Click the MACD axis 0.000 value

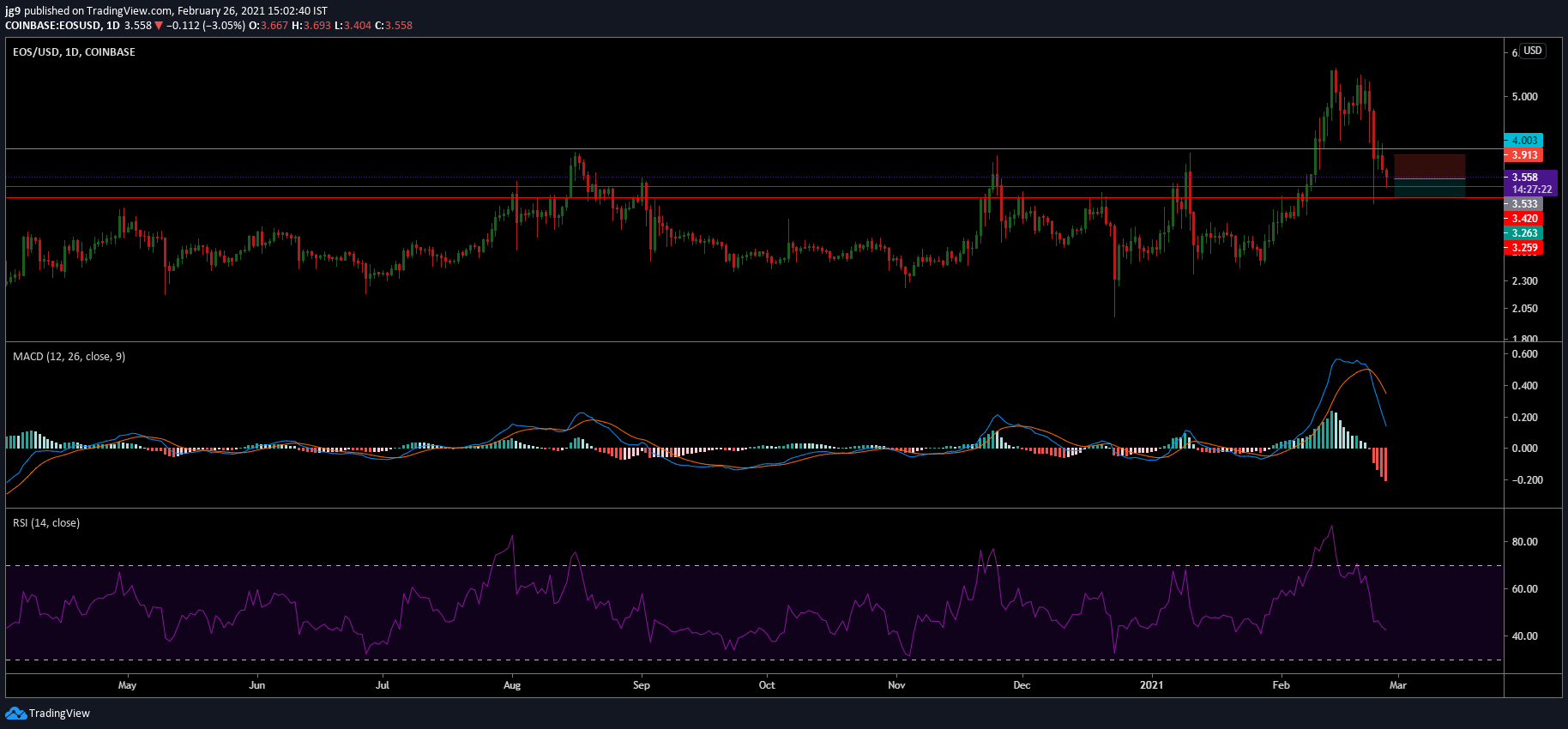click(1524, 448)
